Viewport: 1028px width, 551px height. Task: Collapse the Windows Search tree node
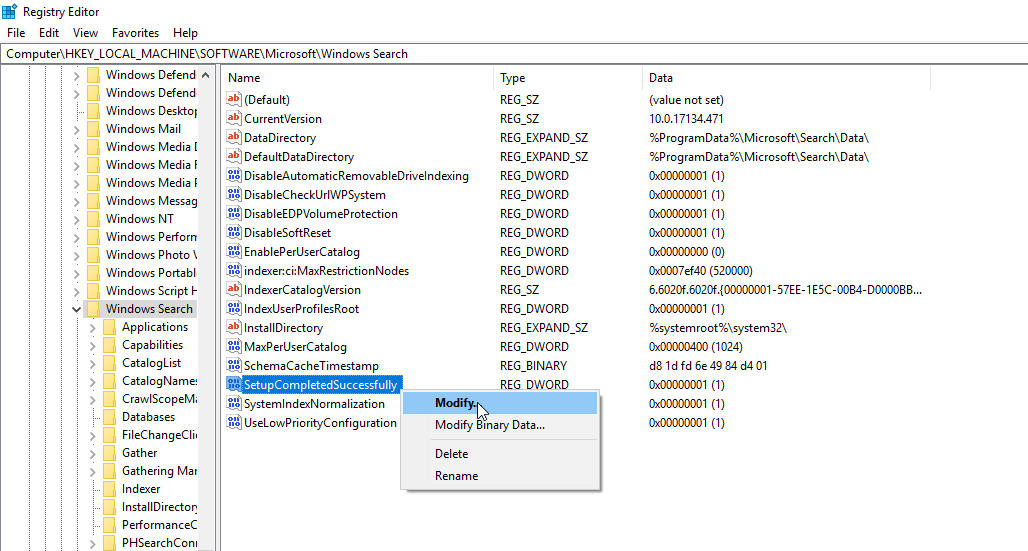coord(77,309)
